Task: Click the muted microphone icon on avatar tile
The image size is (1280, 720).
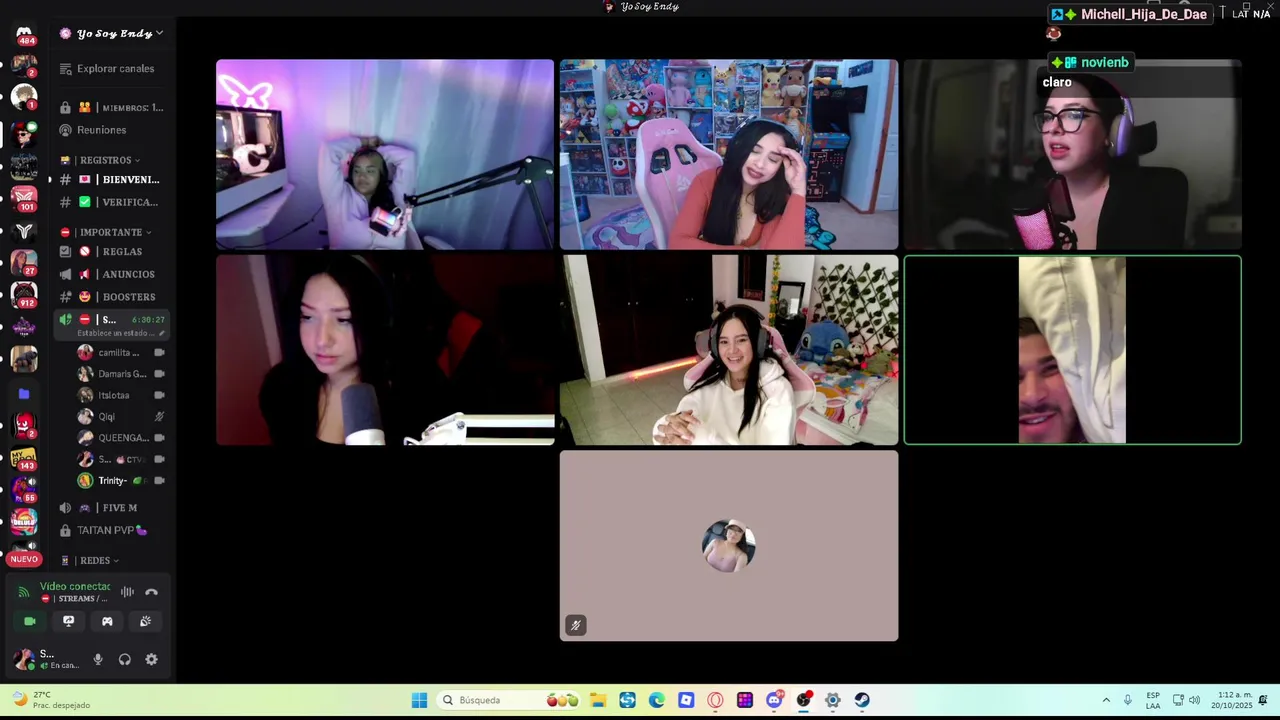Action: 575,626
